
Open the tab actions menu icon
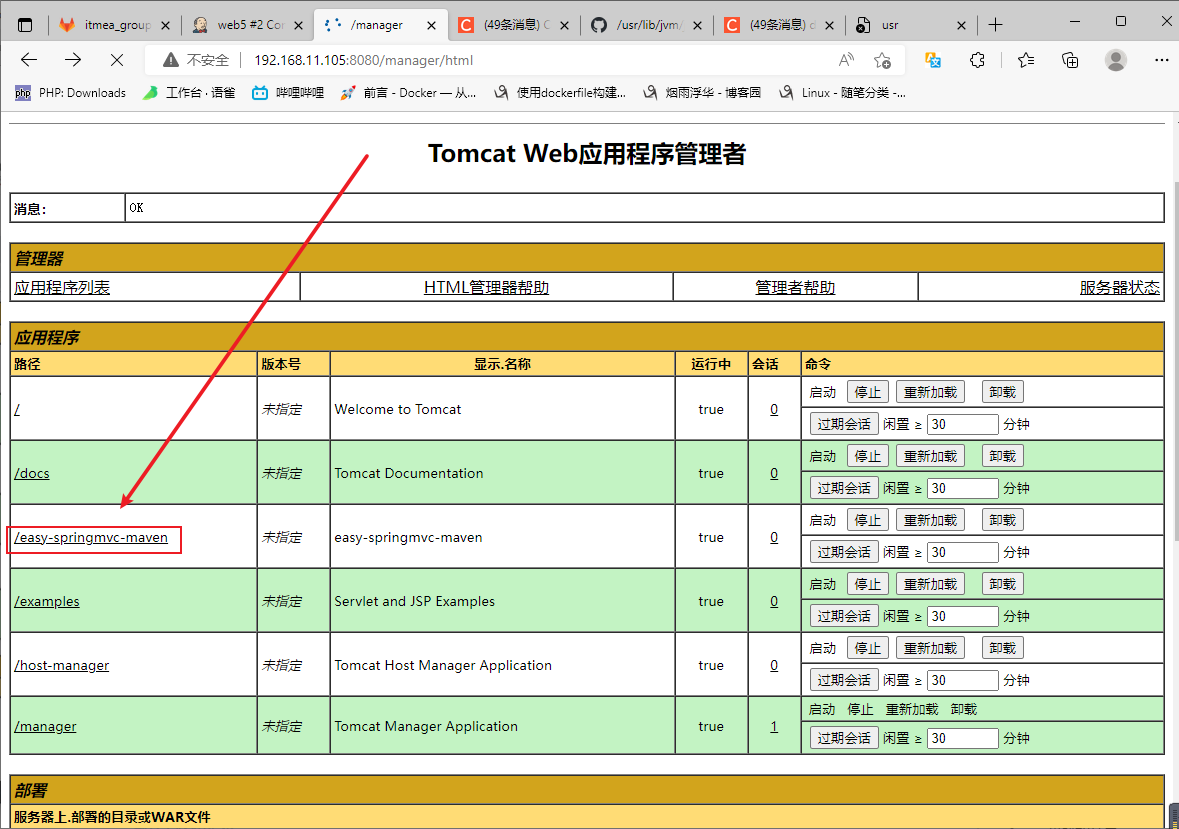pos(25,25)
